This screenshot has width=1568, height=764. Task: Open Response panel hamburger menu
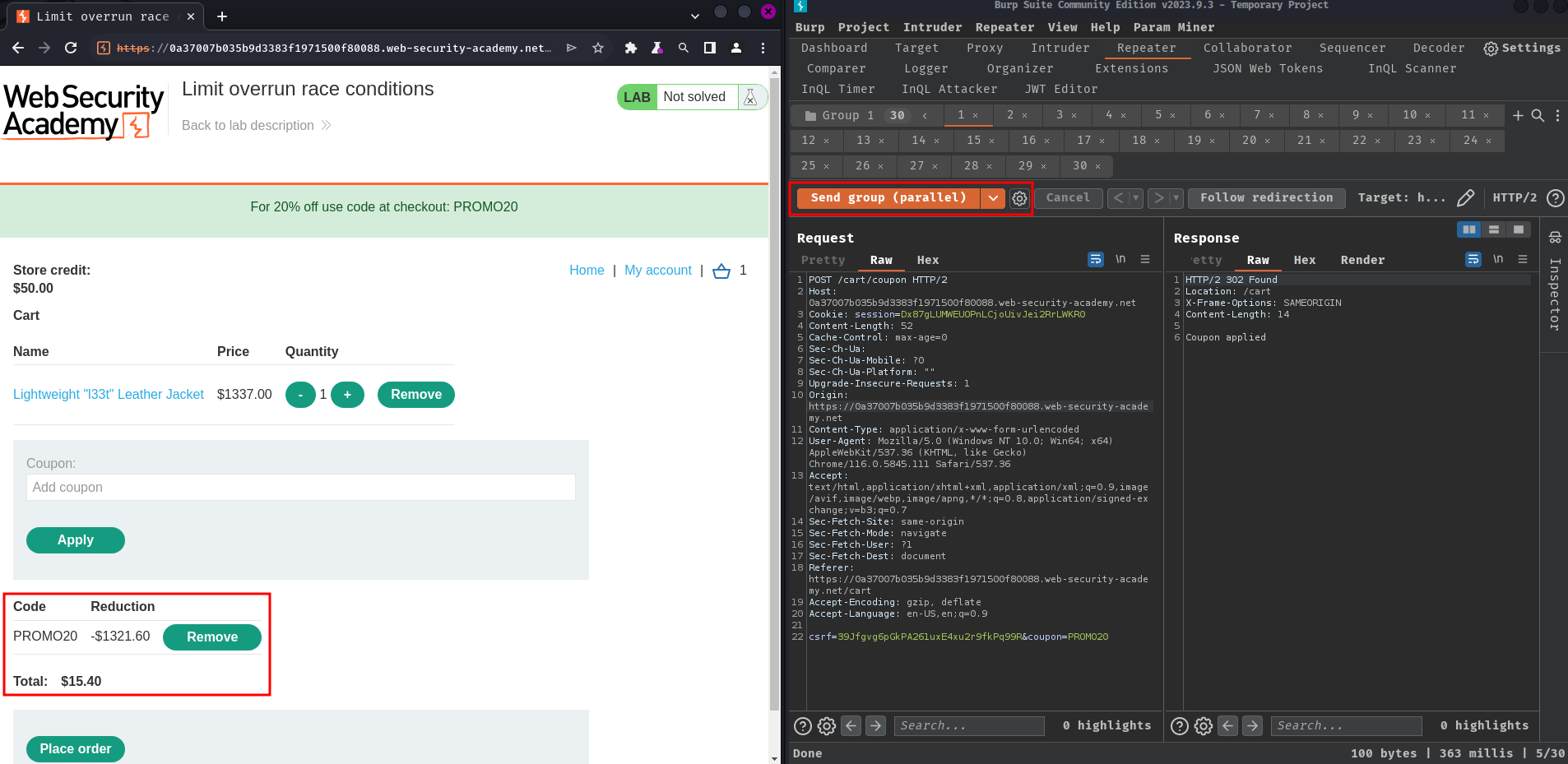(x=1523, y=259)
